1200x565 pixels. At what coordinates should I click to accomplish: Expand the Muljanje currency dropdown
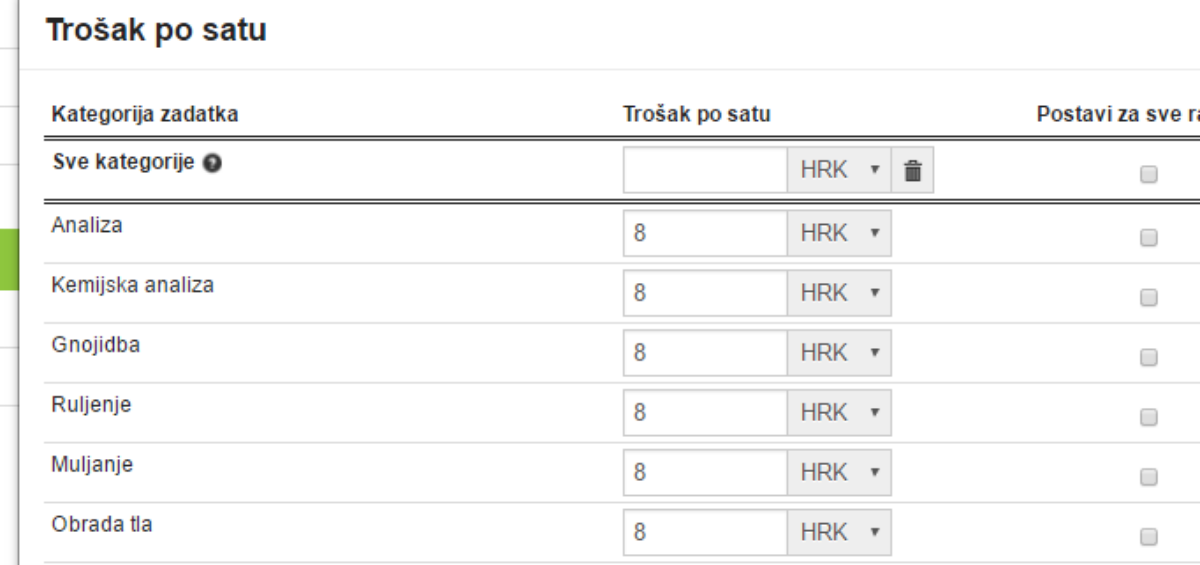(x=839, y=473)
